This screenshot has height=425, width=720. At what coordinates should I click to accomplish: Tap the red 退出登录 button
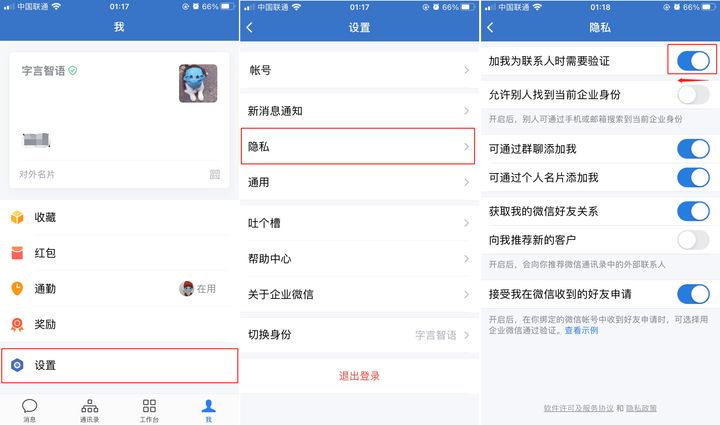pos(360,376)
